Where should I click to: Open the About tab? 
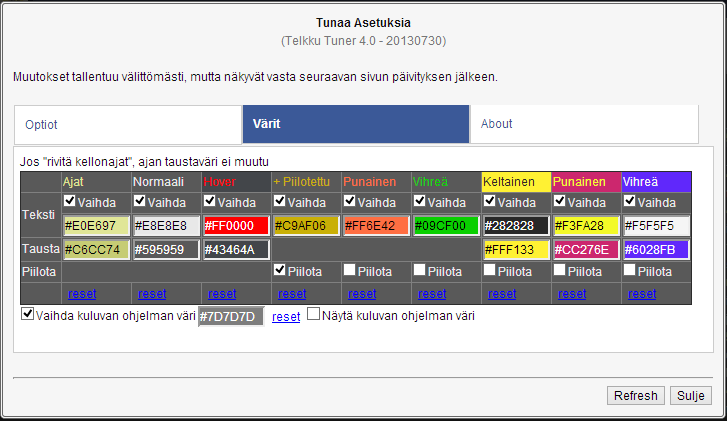pyautogui.click(x=584, y=124)
